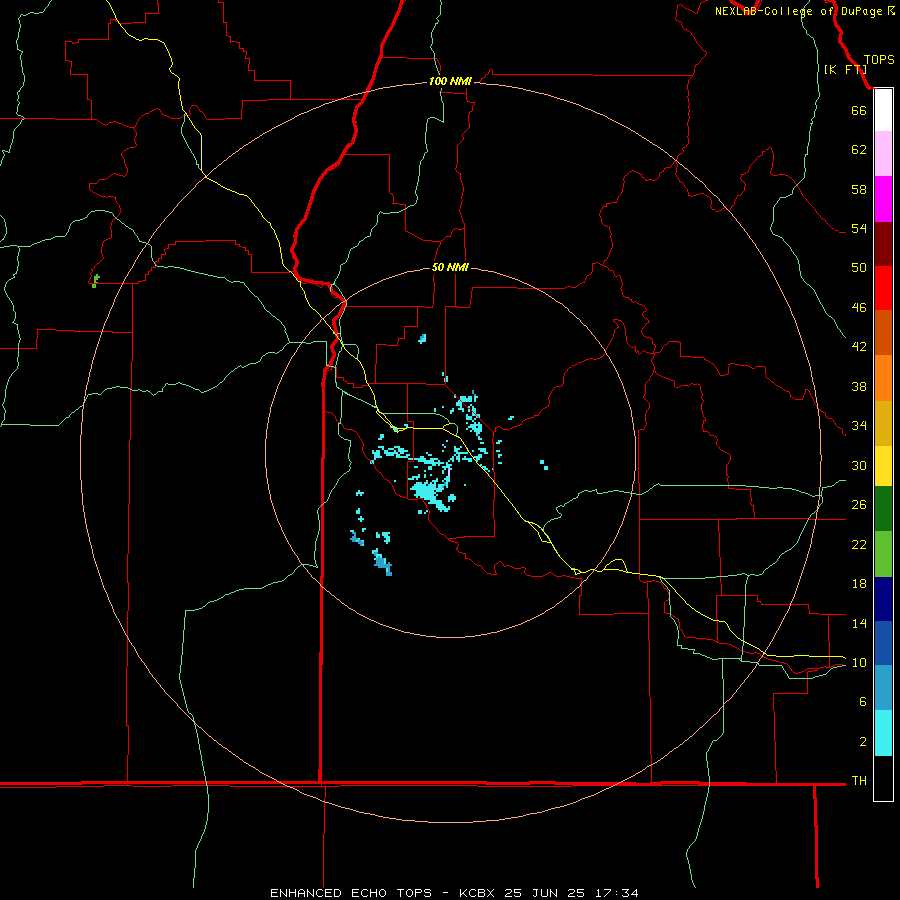The height and width of the screenshot is (900, 900).
Task: Click the navy 14-18 kft legend swatch
Action: (x=883, y=599)
